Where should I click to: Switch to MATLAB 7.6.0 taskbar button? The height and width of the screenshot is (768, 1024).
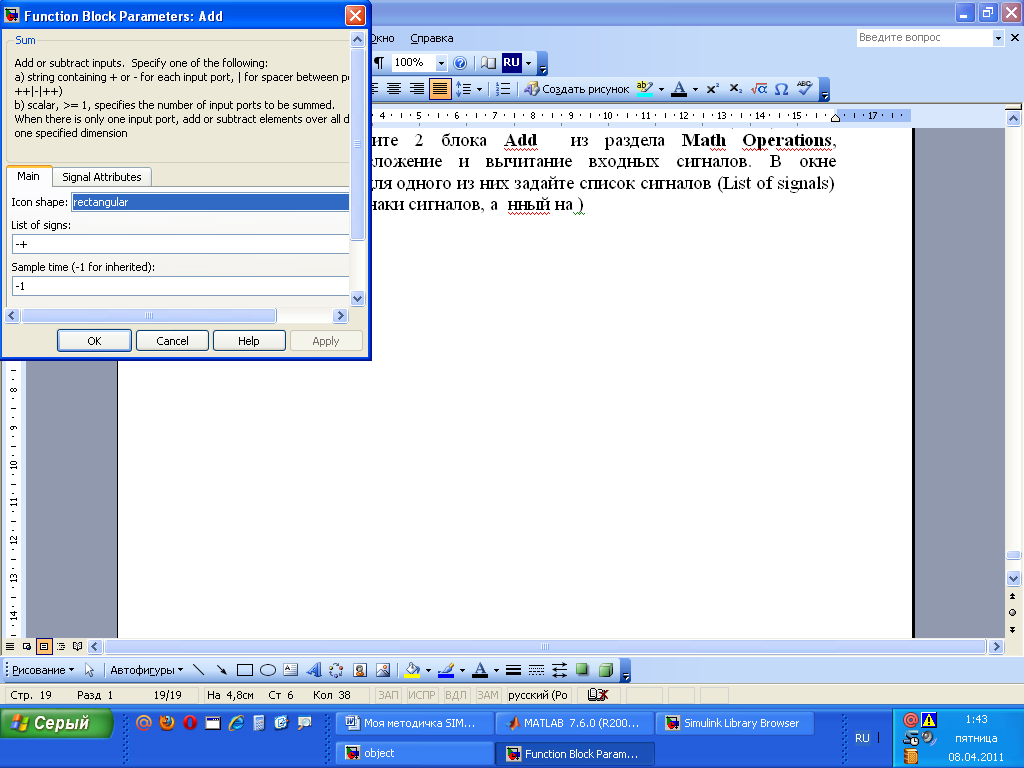575,723
